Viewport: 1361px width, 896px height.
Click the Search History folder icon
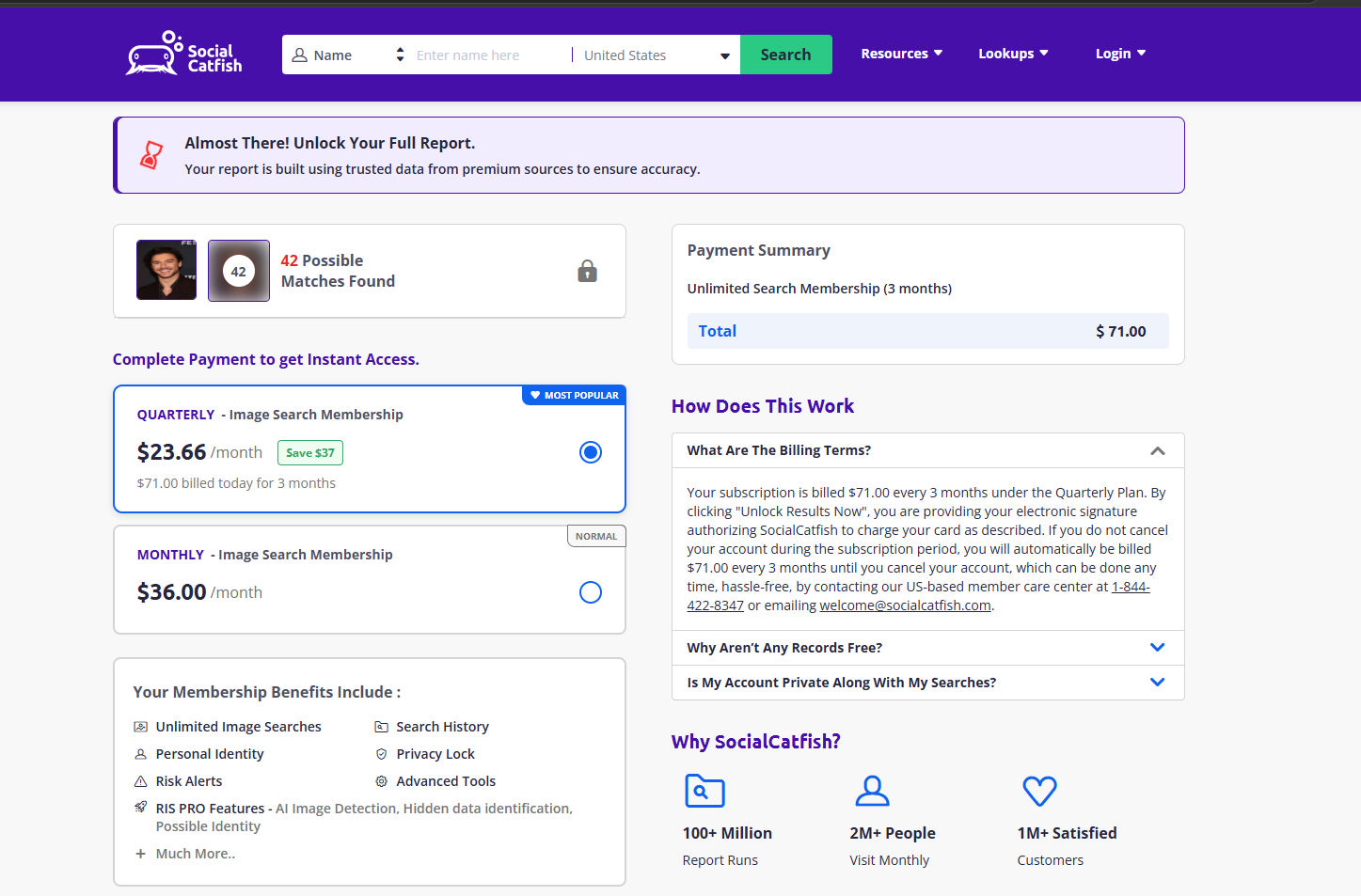[381, 727]
